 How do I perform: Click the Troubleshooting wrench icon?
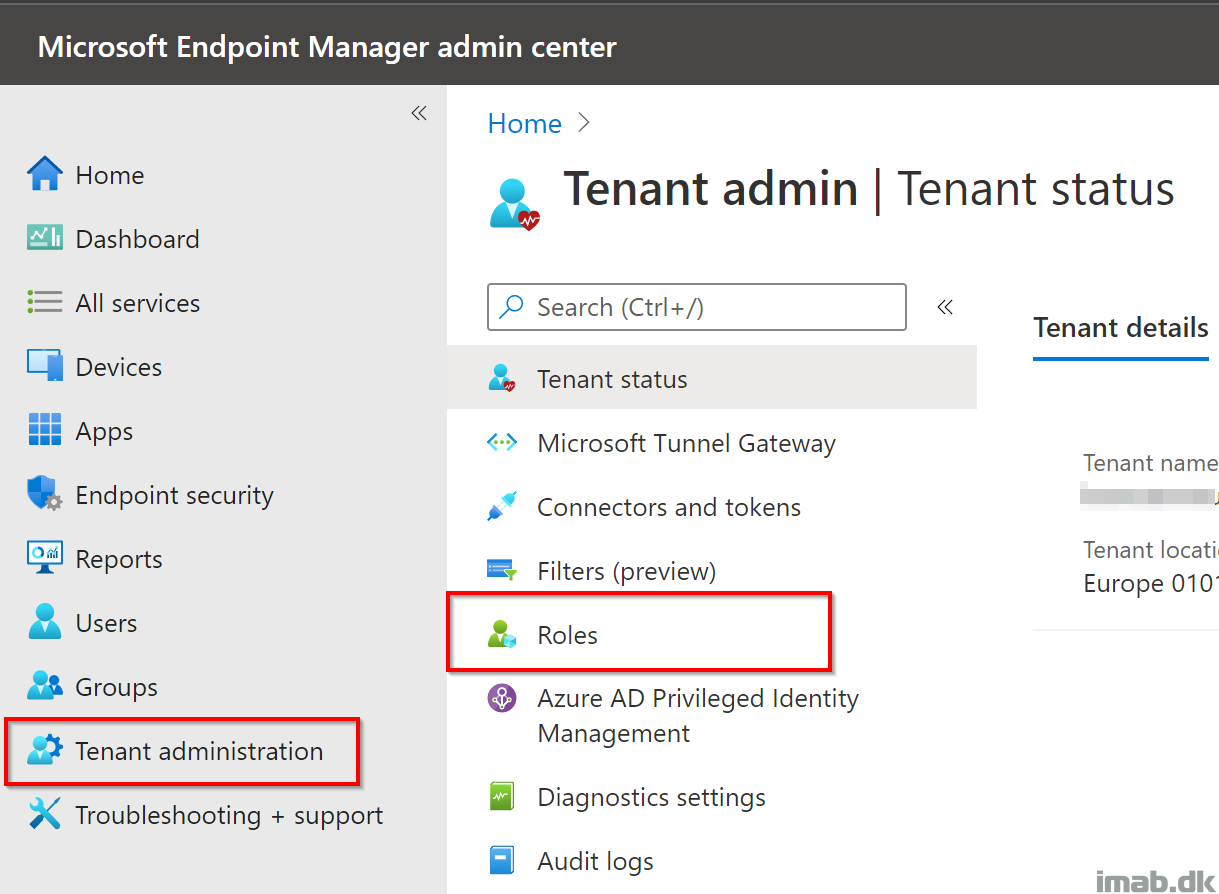45,814
